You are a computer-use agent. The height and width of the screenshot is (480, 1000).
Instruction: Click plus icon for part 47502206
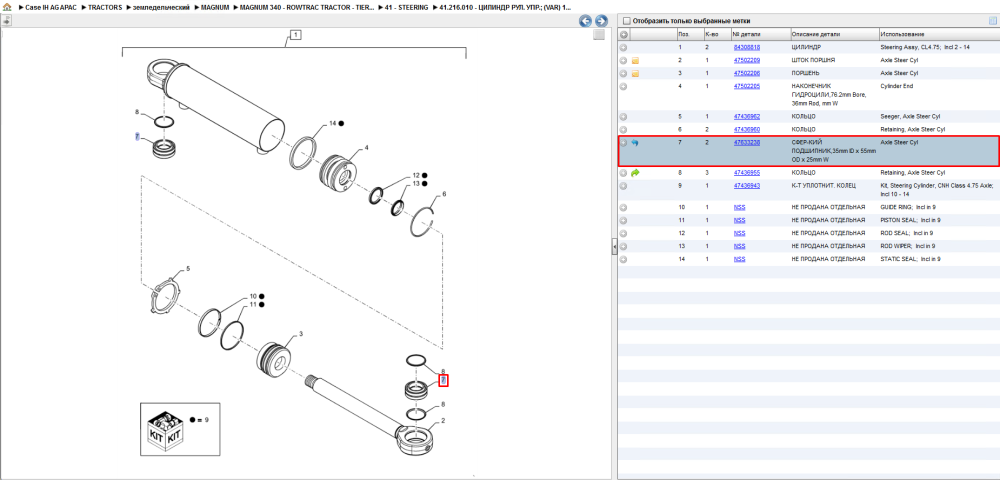click(623, 73)
